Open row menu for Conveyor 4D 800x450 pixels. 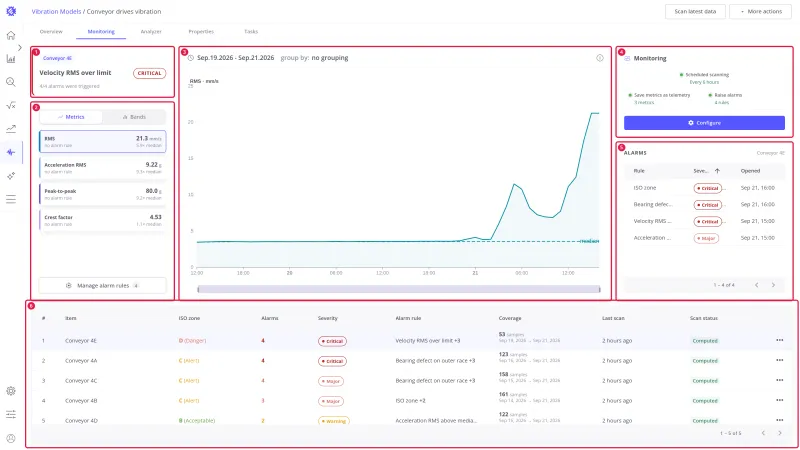pyautogui.click(x=780, y=420)
